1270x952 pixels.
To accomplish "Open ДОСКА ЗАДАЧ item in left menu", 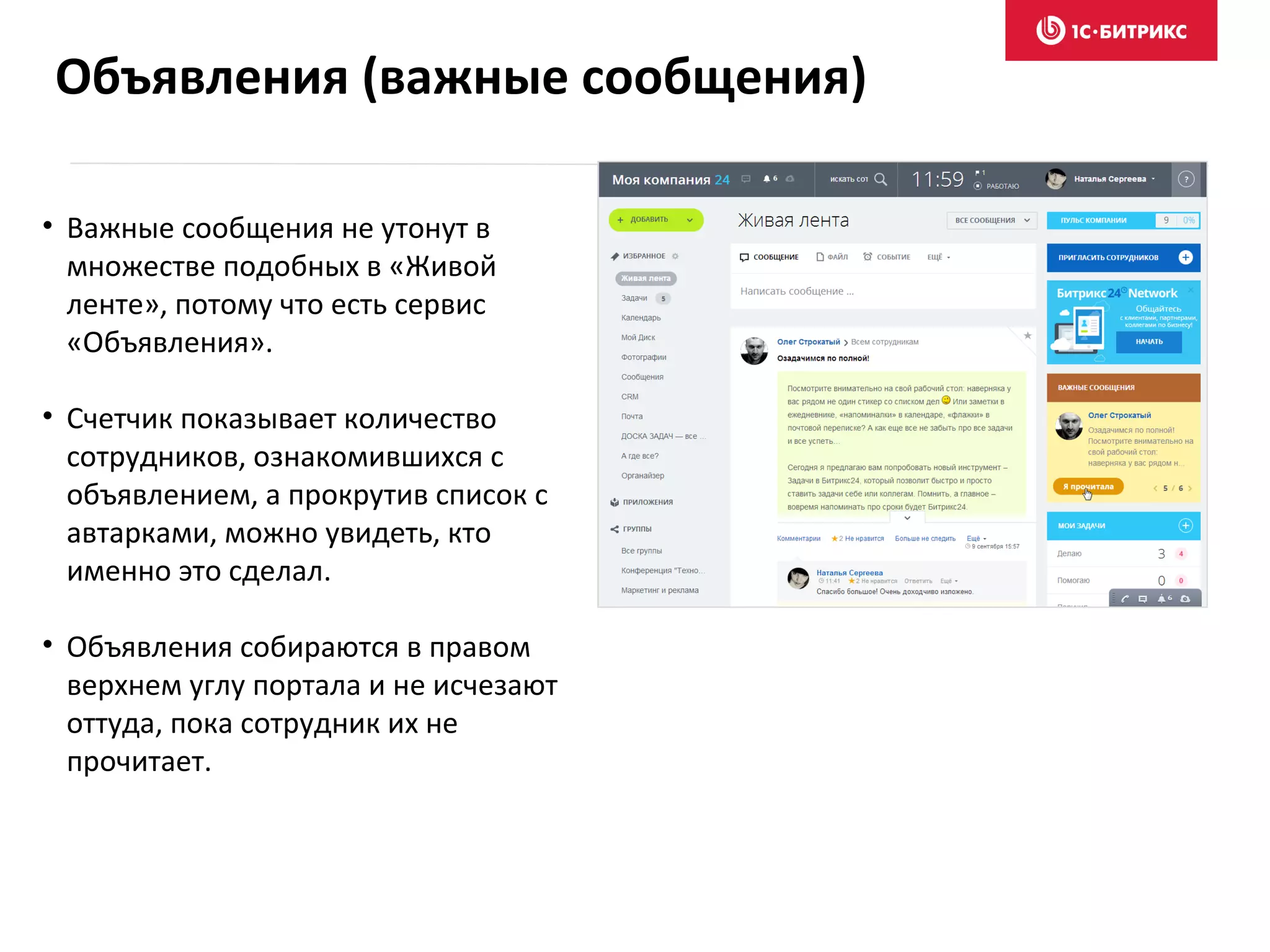I will 663,436.
